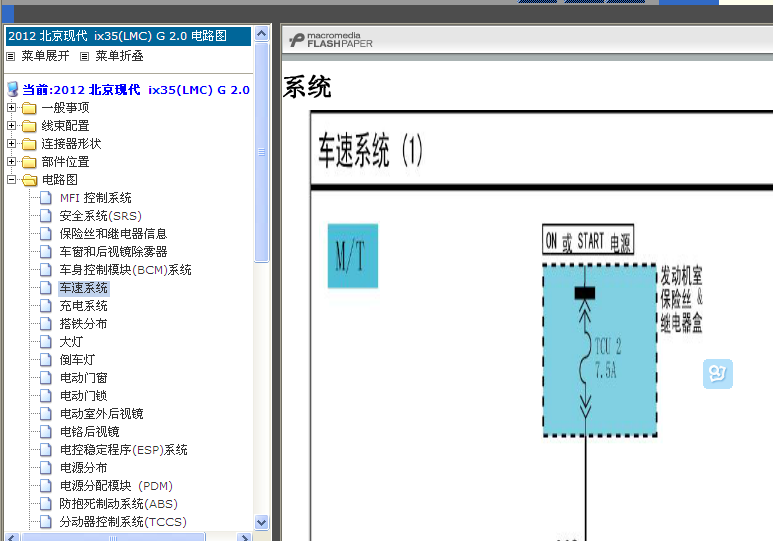The width and height of the screenshot is (773, 541).
Task: Click the page icon beside 电动门窗
Action: [45, 378]
